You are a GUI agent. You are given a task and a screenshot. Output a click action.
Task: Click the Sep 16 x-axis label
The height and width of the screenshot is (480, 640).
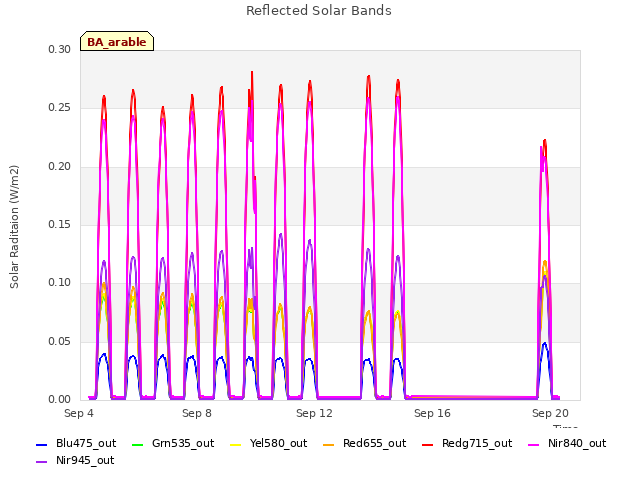tap(432, 413)
